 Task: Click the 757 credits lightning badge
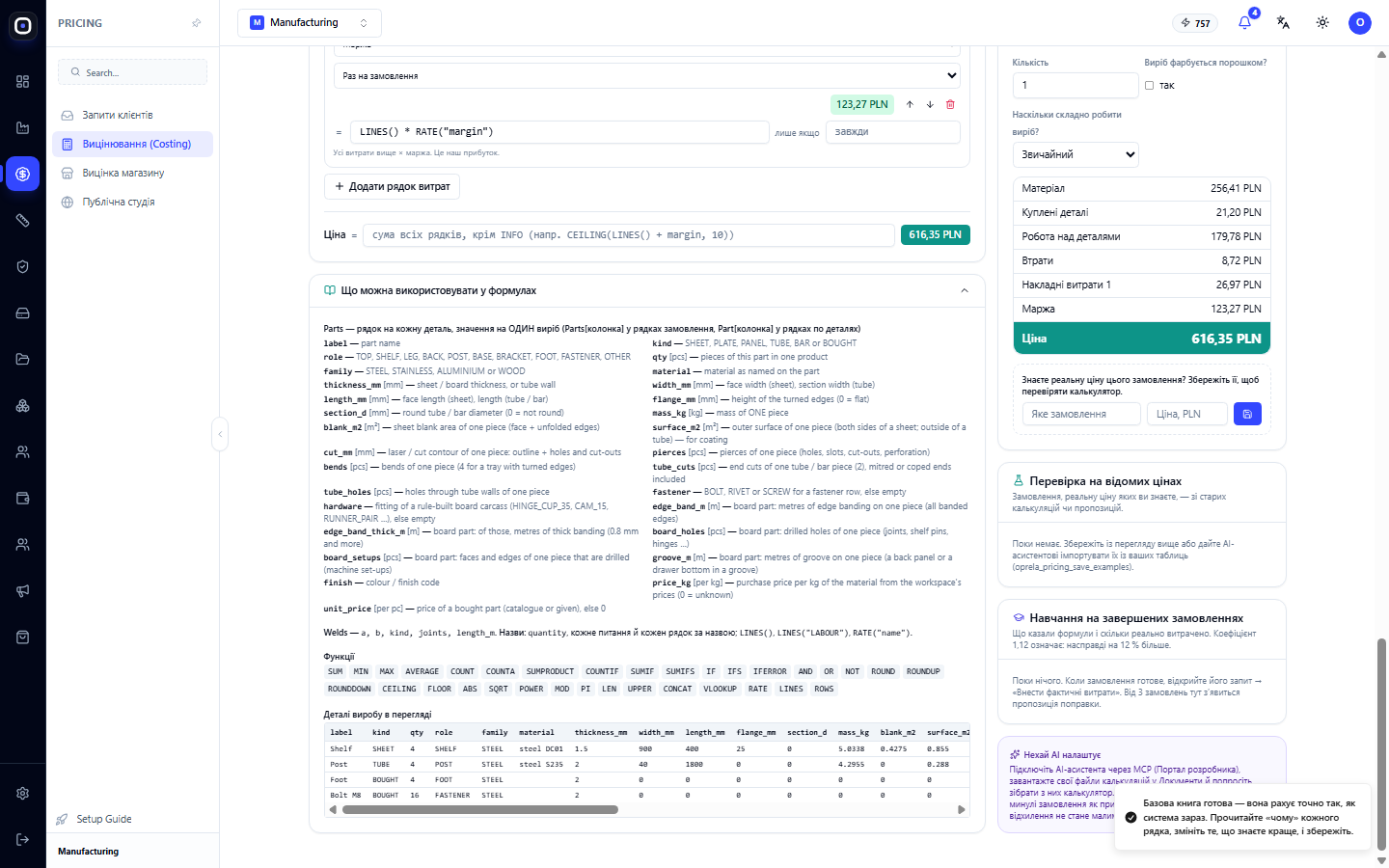click(1195, 23)
